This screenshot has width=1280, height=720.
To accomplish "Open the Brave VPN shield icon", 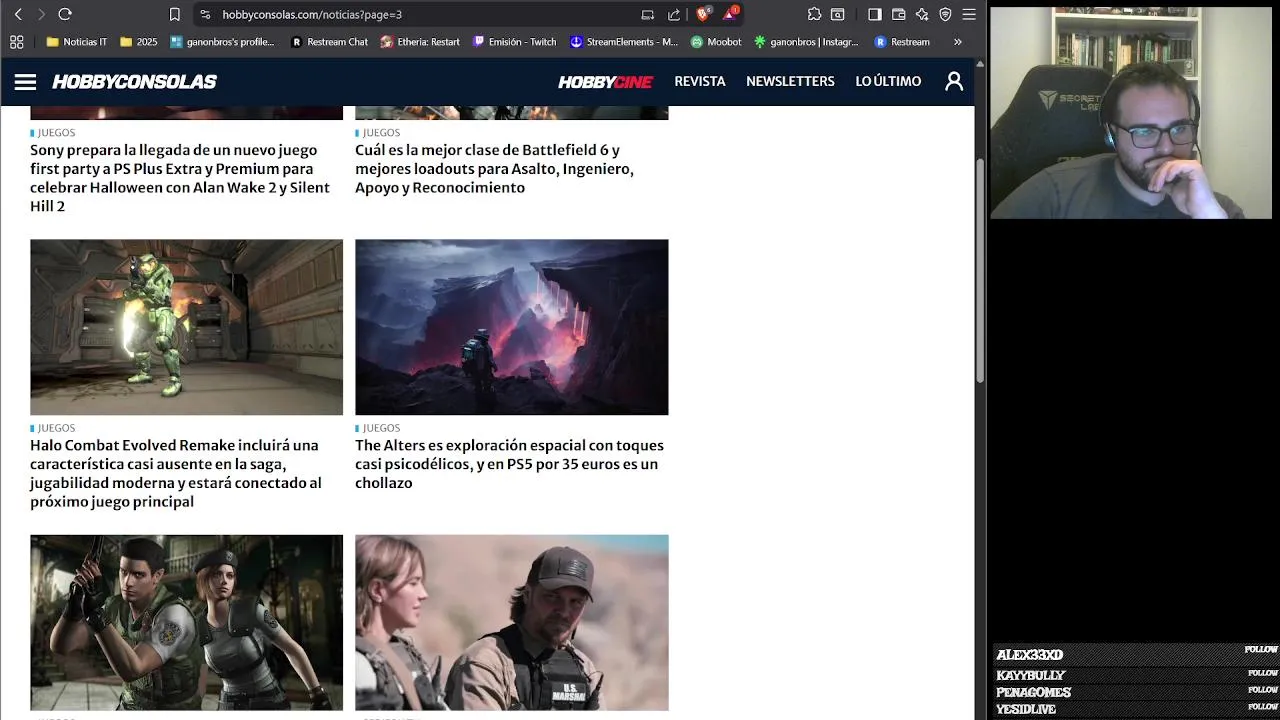I will click(x=945, y=14).
